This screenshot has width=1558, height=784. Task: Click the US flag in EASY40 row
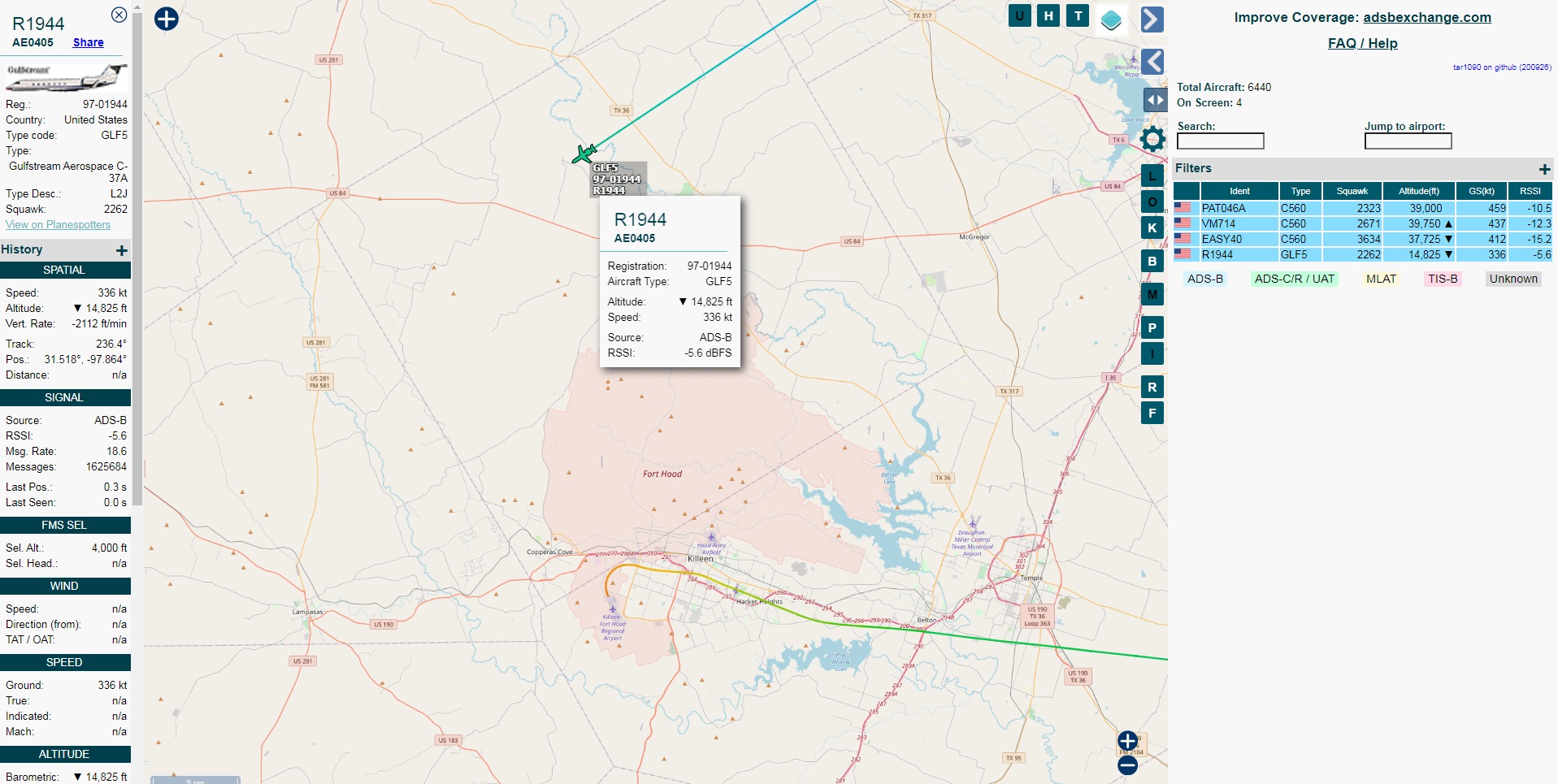point(1183,239)
